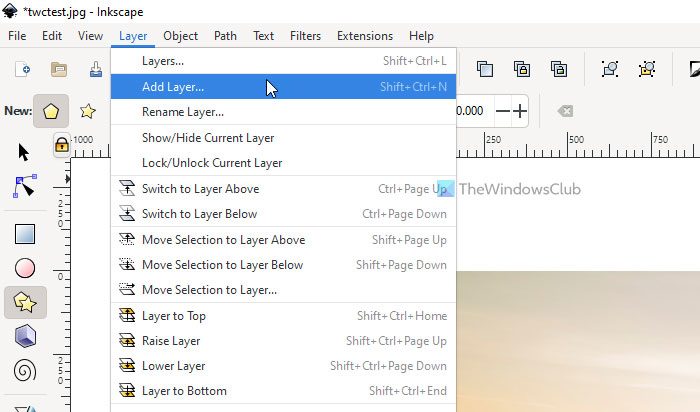
Task: Click the Save document toolbar icon
Action: (96, 69)
